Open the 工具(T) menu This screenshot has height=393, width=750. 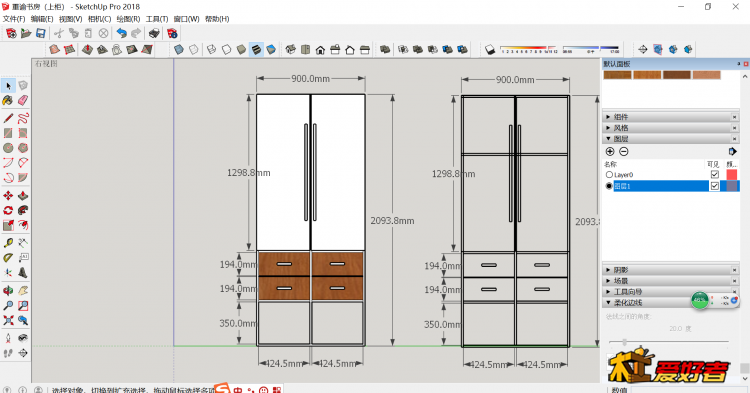tap(157, 19)
